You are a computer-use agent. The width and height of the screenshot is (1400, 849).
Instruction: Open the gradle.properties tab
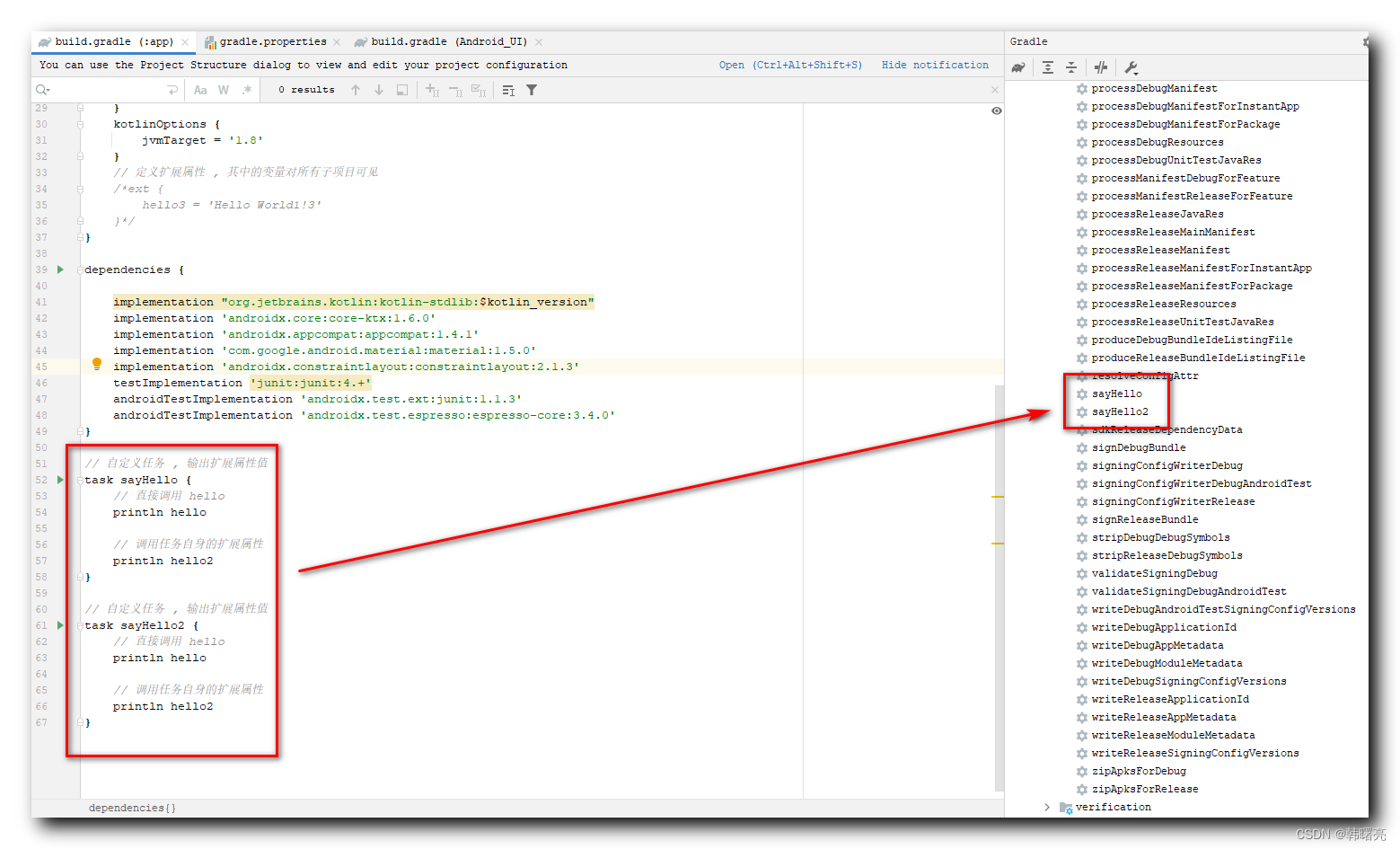[273, 42]
